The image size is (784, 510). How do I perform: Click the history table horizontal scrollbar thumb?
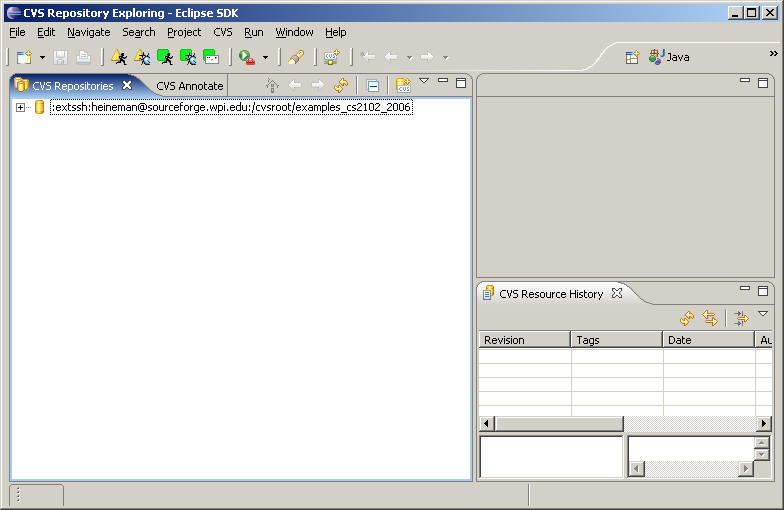point(559,424)
